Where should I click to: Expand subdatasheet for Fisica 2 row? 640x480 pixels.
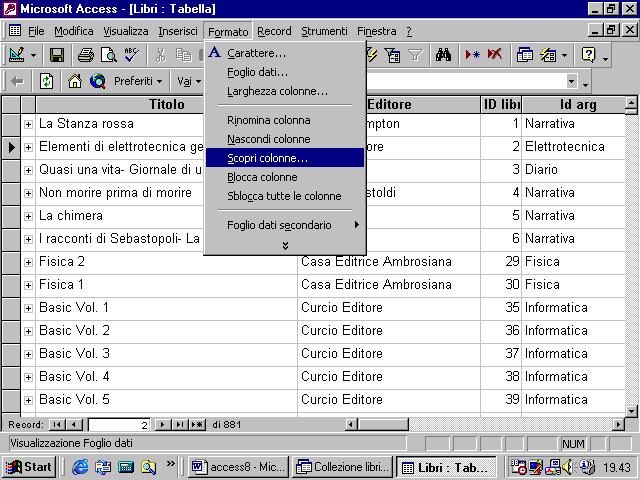pos(28,262)
